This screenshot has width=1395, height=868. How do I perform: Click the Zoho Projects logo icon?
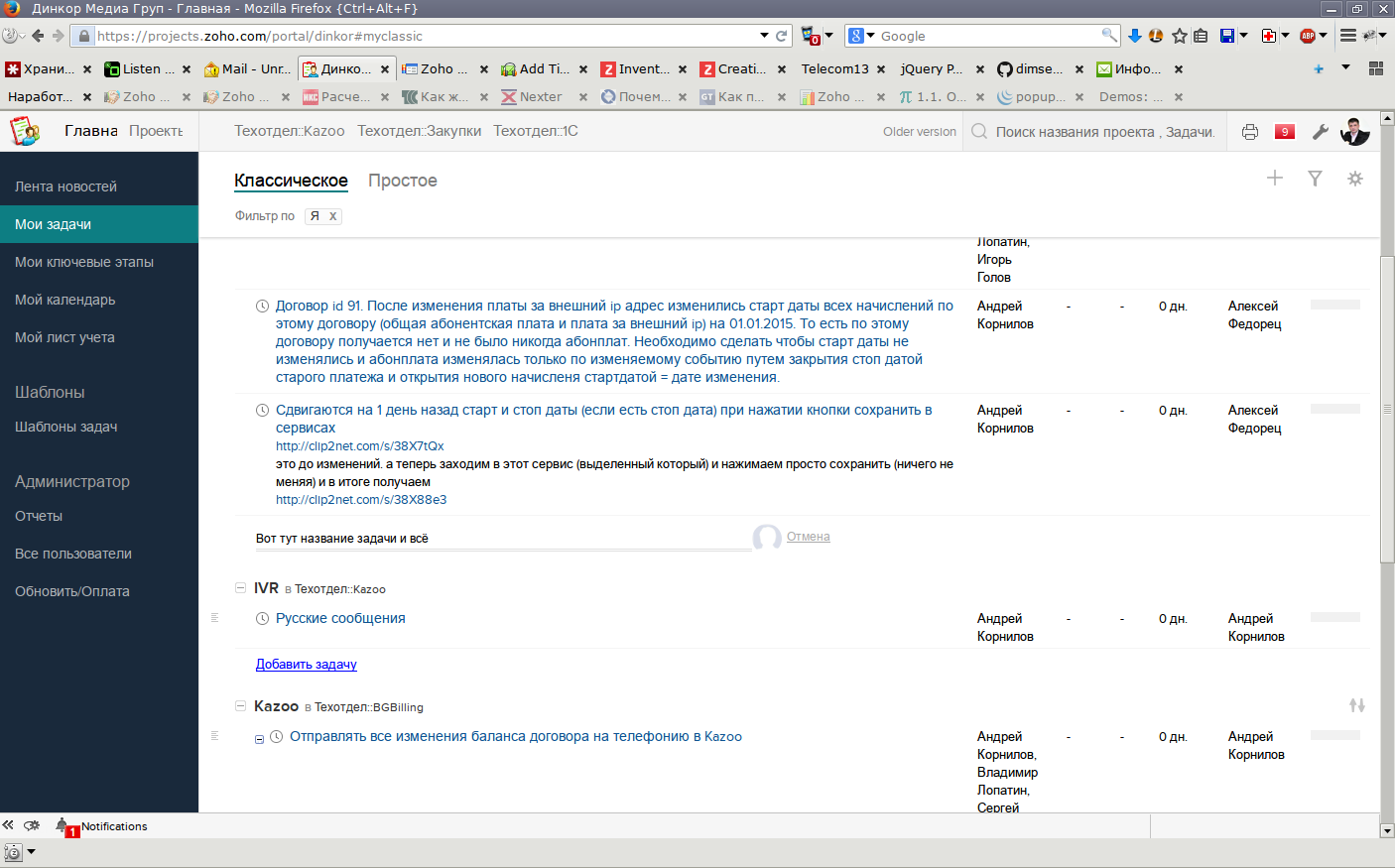click(x=24, y=131)
